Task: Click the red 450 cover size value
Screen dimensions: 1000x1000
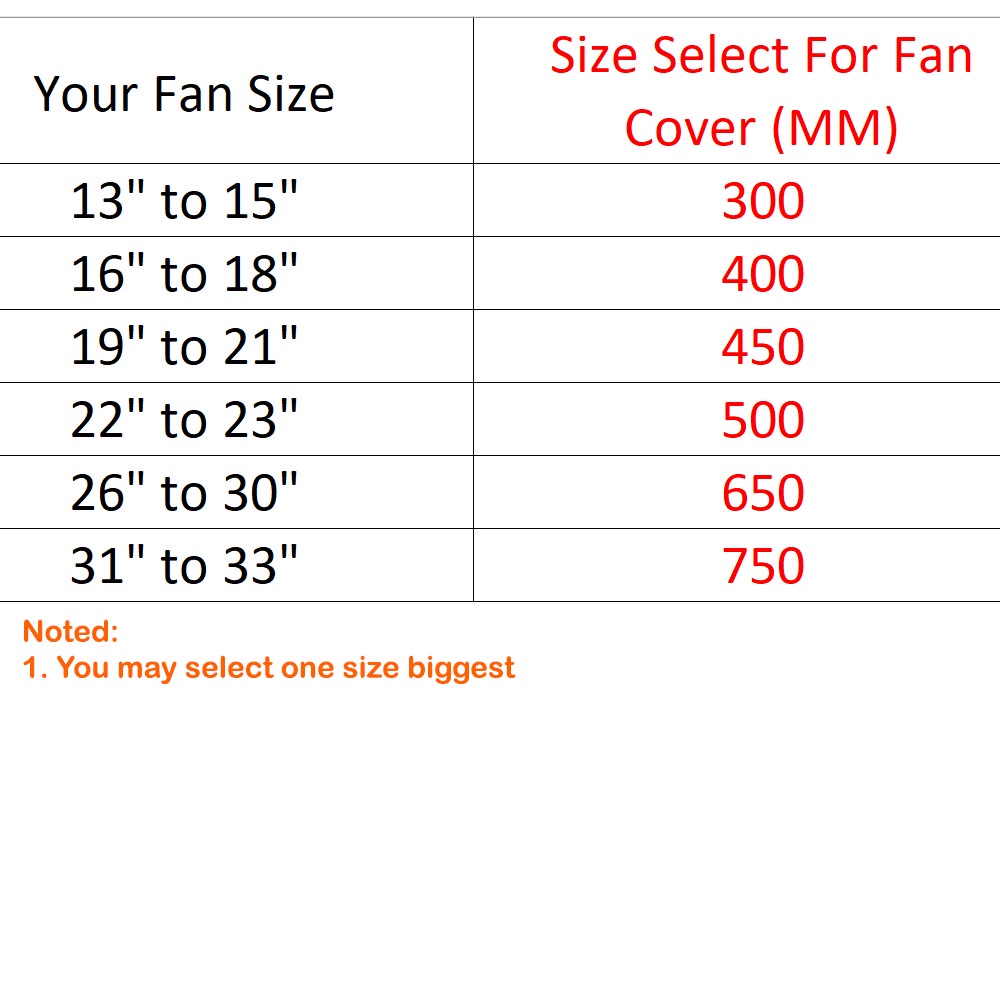Action: click(x=763, y=347)
